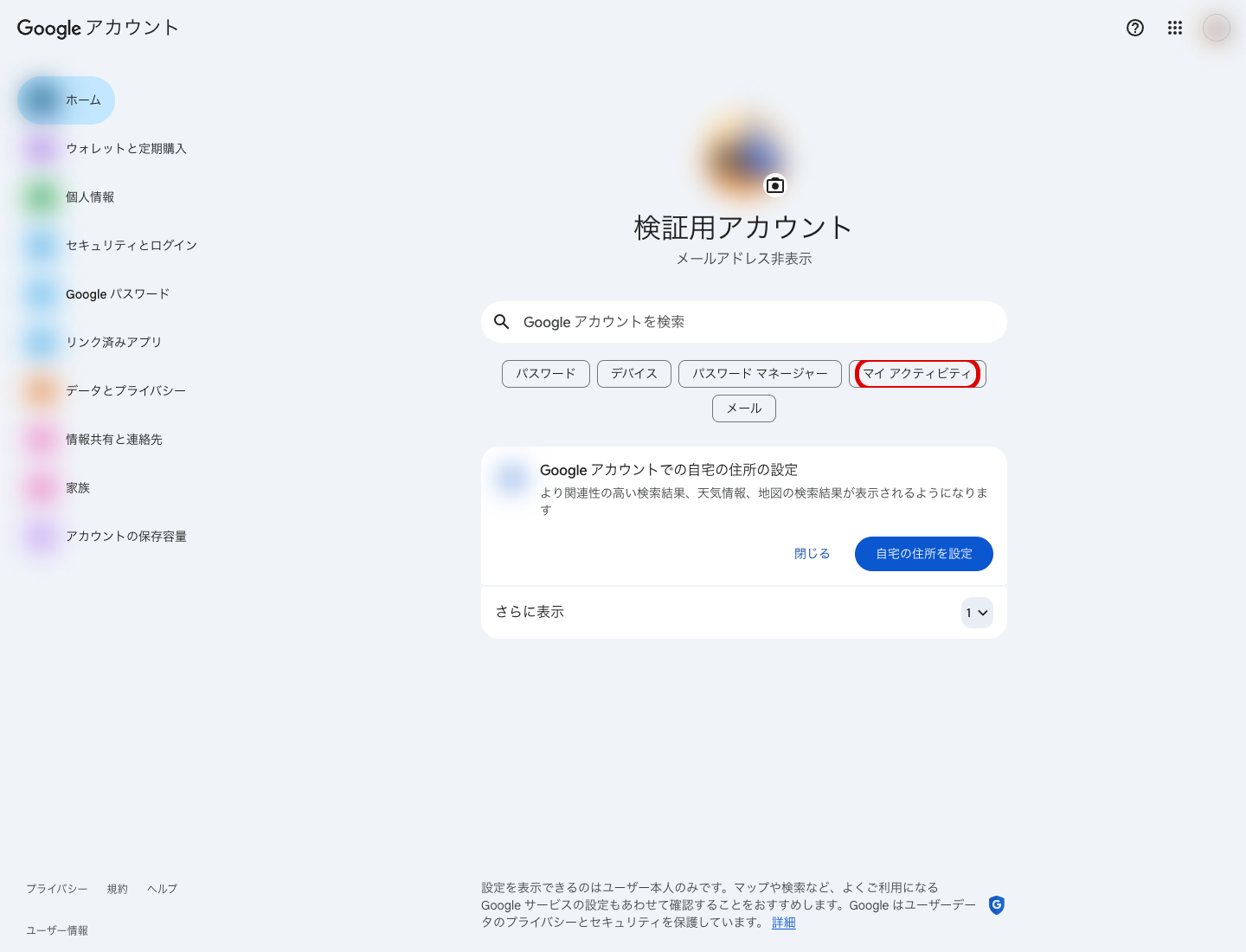This screenshot has width=1246, height=952.
Task: Click the メールアドレス非表示 text
Action: [744, 259]
